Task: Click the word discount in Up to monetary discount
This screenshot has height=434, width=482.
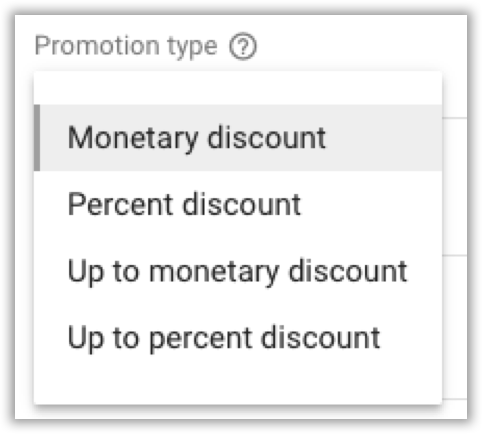Action: 348,271
